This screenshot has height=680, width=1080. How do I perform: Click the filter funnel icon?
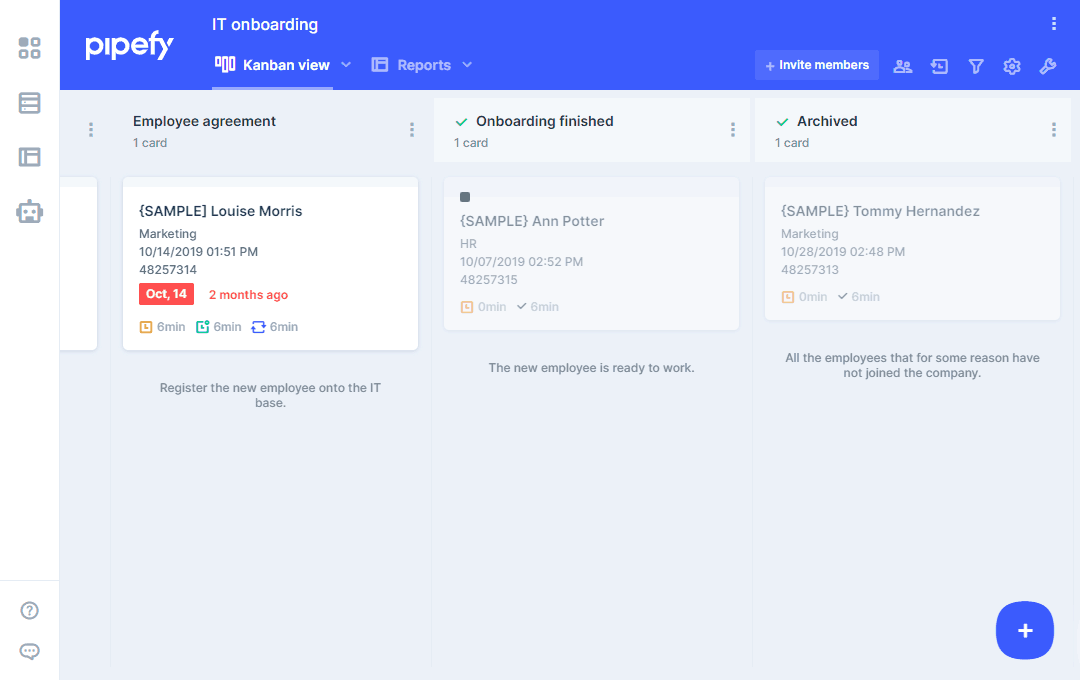(x=976, y=66)
